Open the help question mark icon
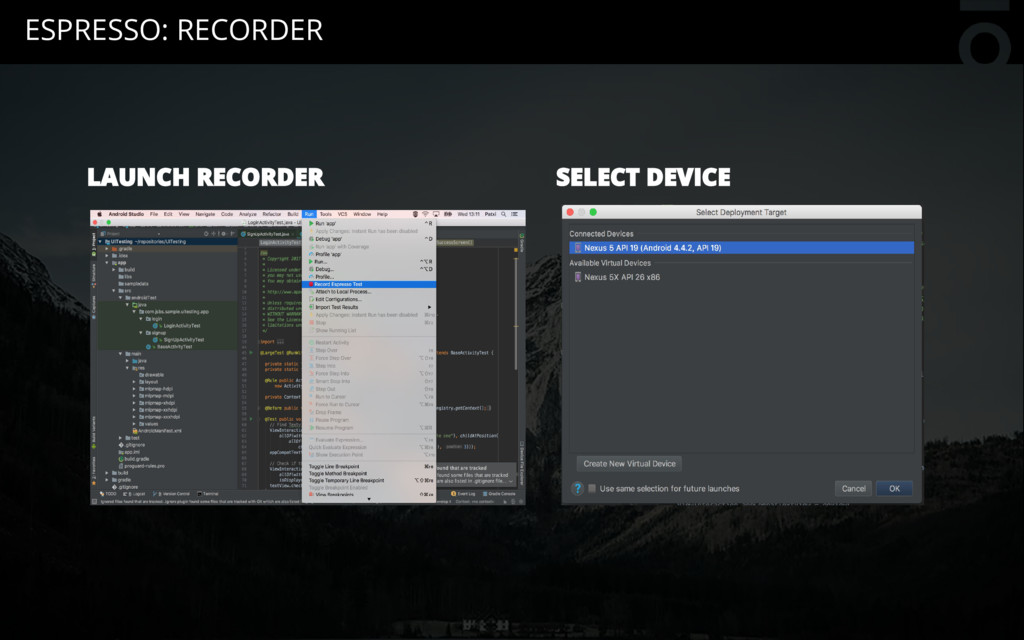1024x640 pixels. point(577,488)
